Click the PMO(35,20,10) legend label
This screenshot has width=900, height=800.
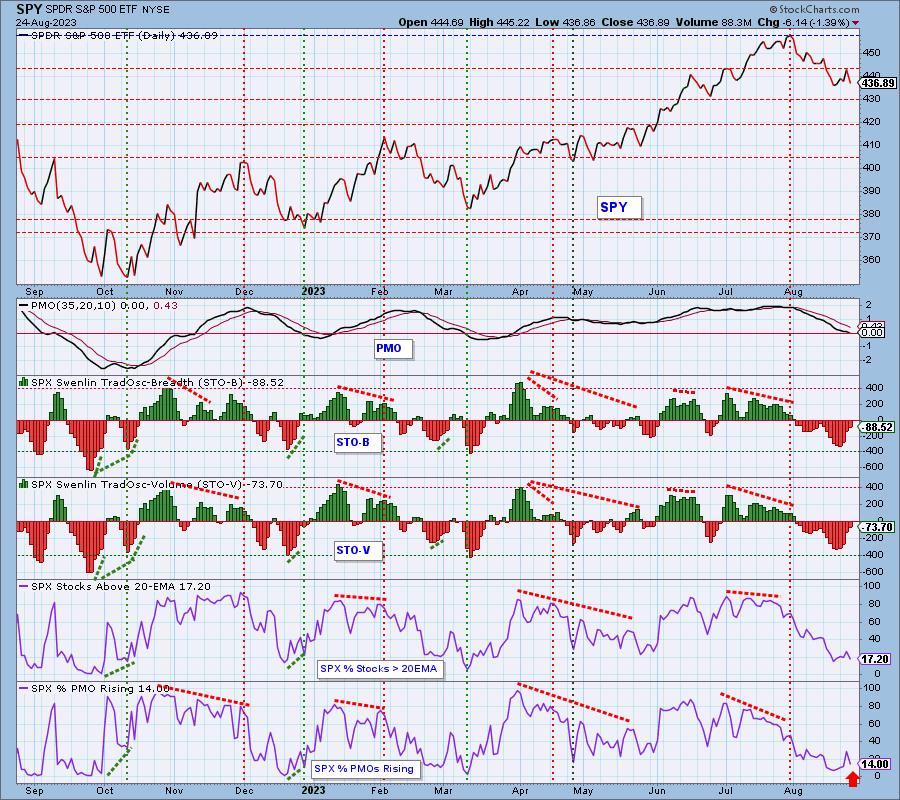[x=98, y=306]
